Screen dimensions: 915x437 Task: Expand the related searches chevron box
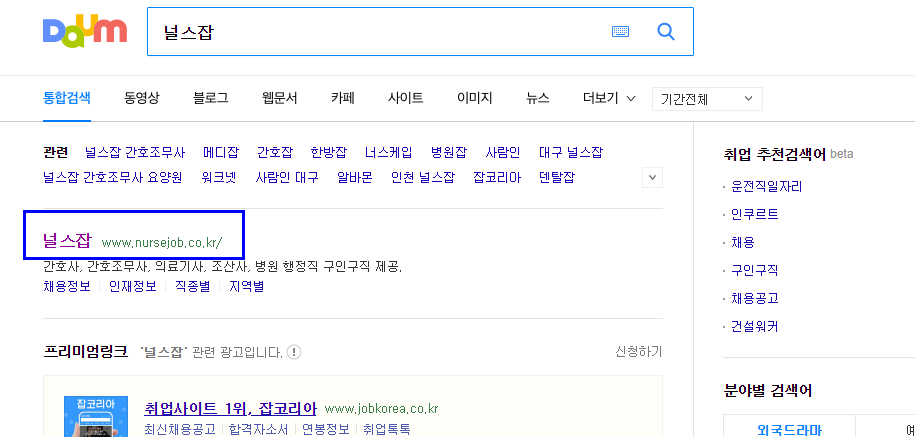tap(652, 177)
